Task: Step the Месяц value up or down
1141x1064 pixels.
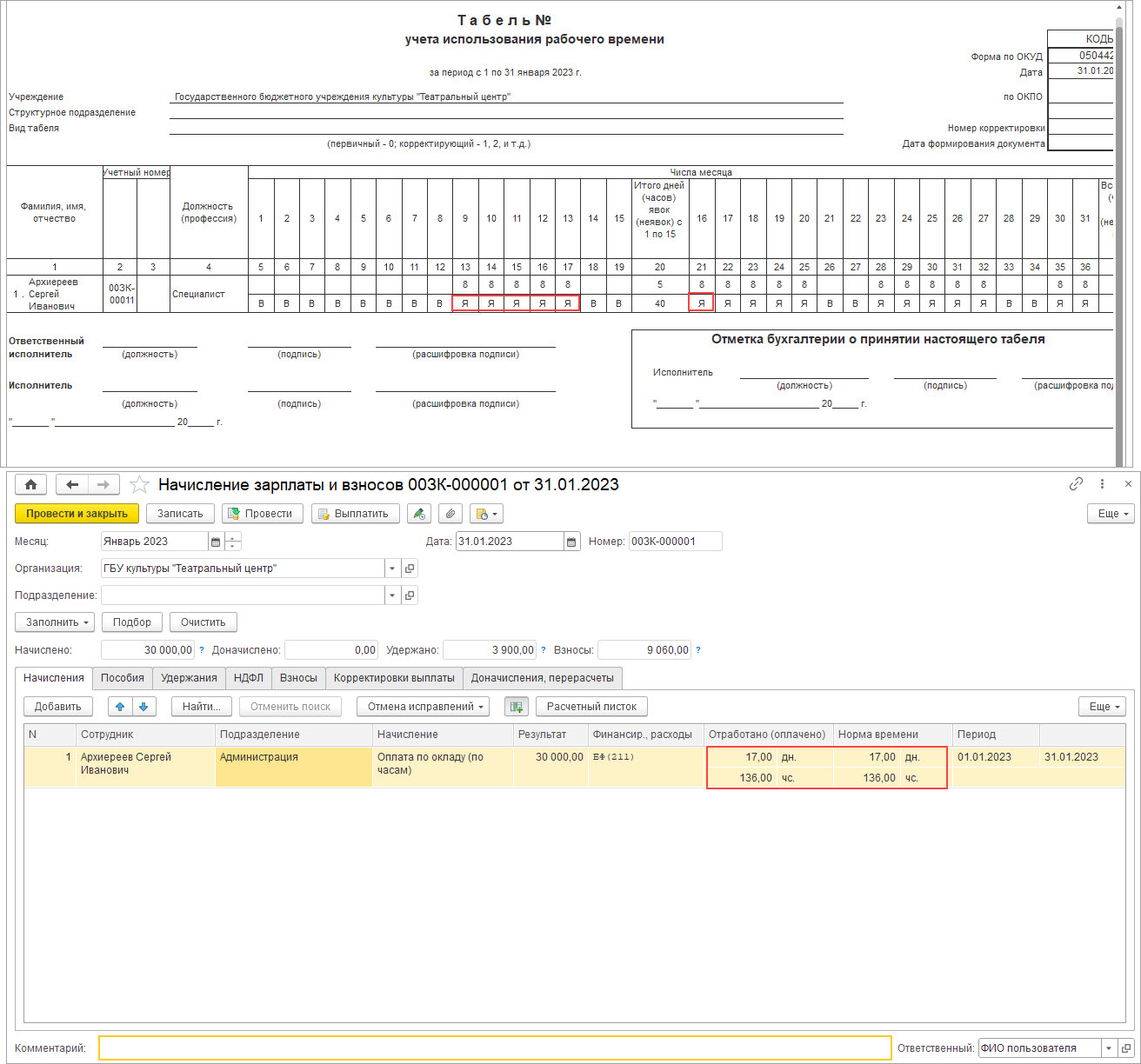Action: click(233, 542)
